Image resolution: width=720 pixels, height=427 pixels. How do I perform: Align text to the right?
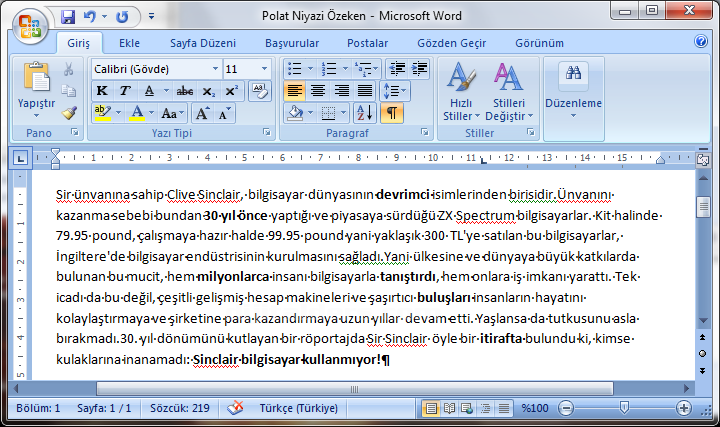[342, 90]
